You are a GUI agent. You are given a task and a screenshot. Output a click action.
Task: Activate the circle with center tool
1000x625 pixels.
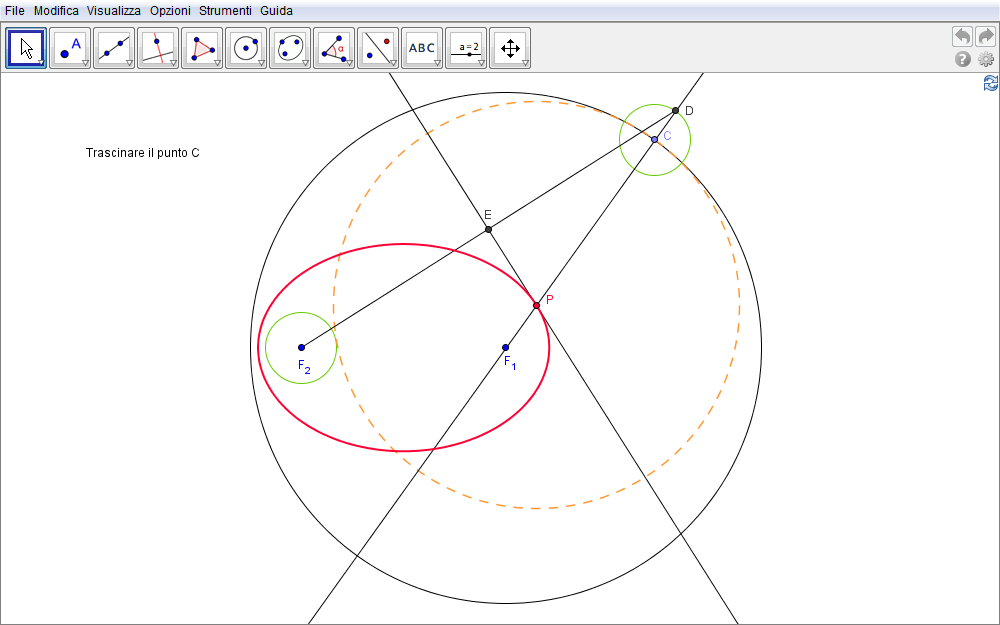pos(246,47)
